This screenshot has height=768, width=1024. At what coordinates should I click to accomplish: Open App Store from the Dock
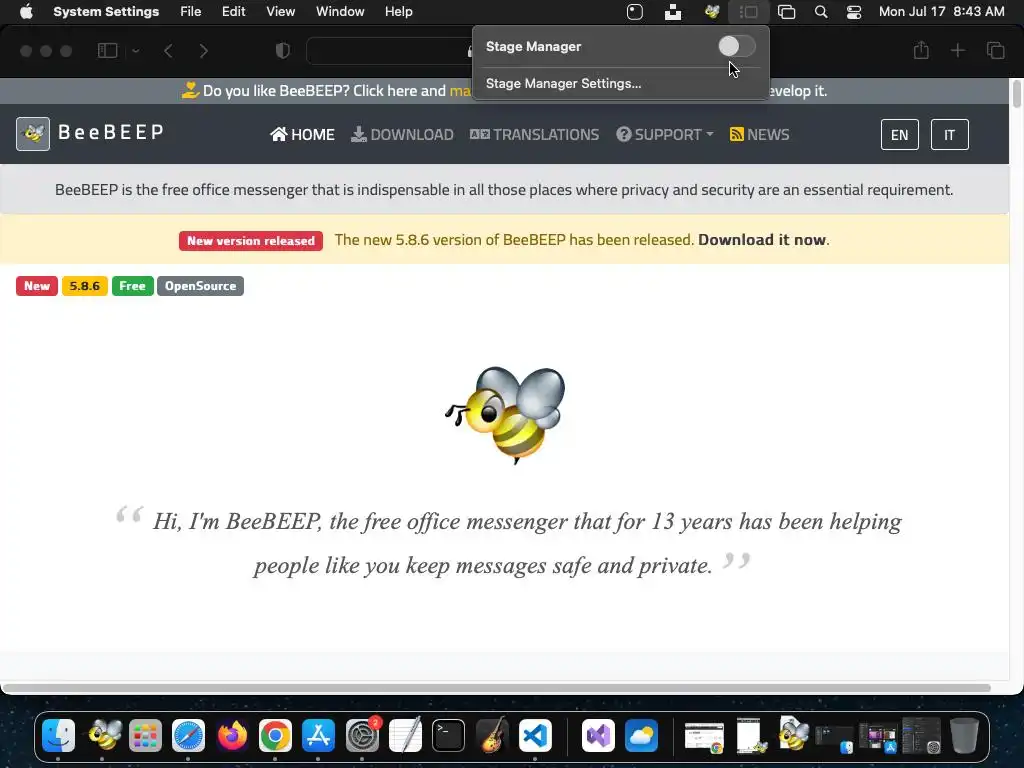pyautogui.click(x=318, y=735)
